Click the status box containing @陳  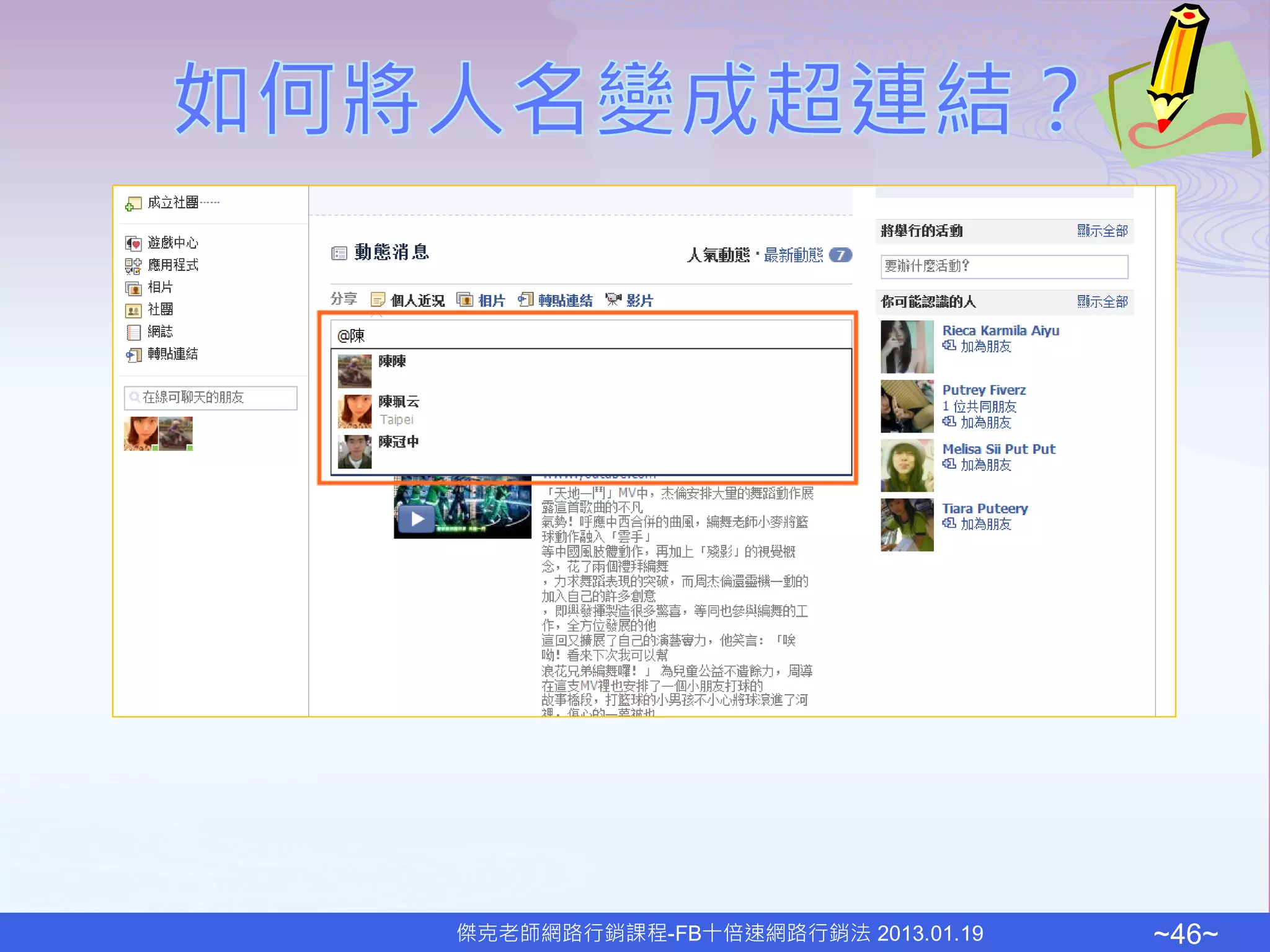[x=591, y=335]
